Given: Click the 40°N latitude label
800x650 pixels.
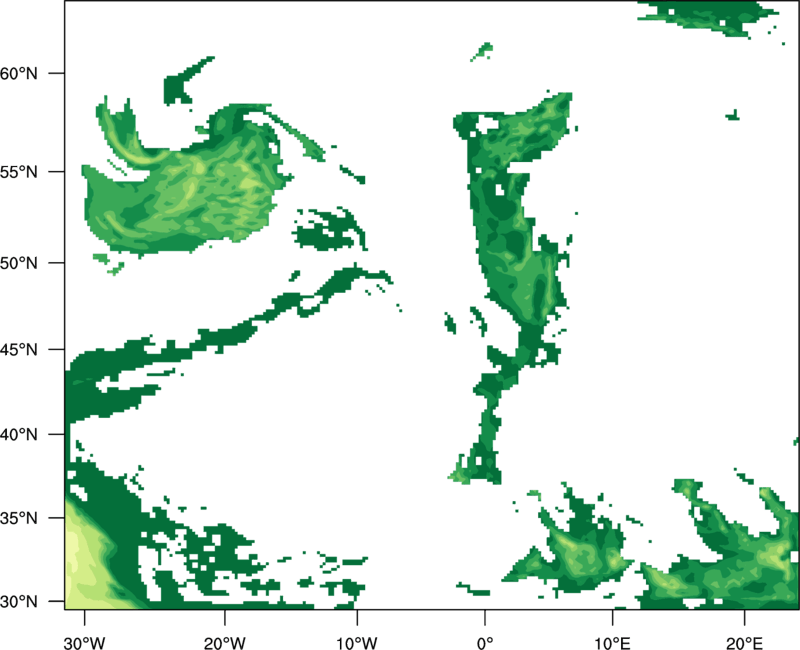Looking at the screenshot, I should (x=18, y=434).
